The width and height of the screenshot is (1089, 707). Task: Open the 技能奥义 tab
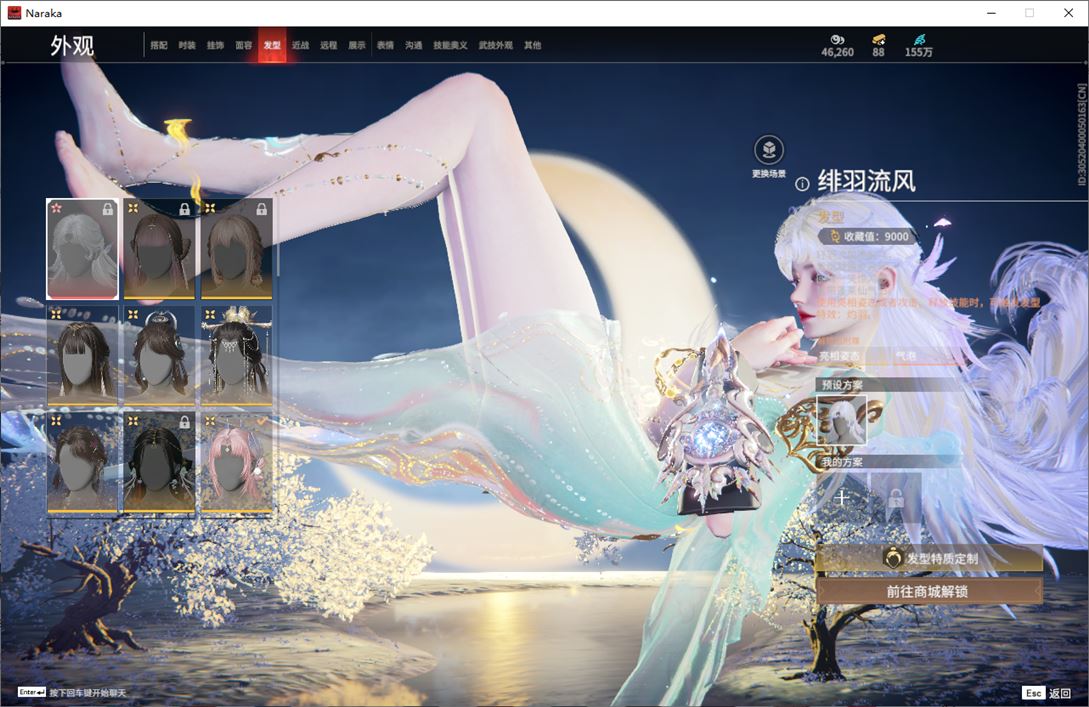point(451,45)
